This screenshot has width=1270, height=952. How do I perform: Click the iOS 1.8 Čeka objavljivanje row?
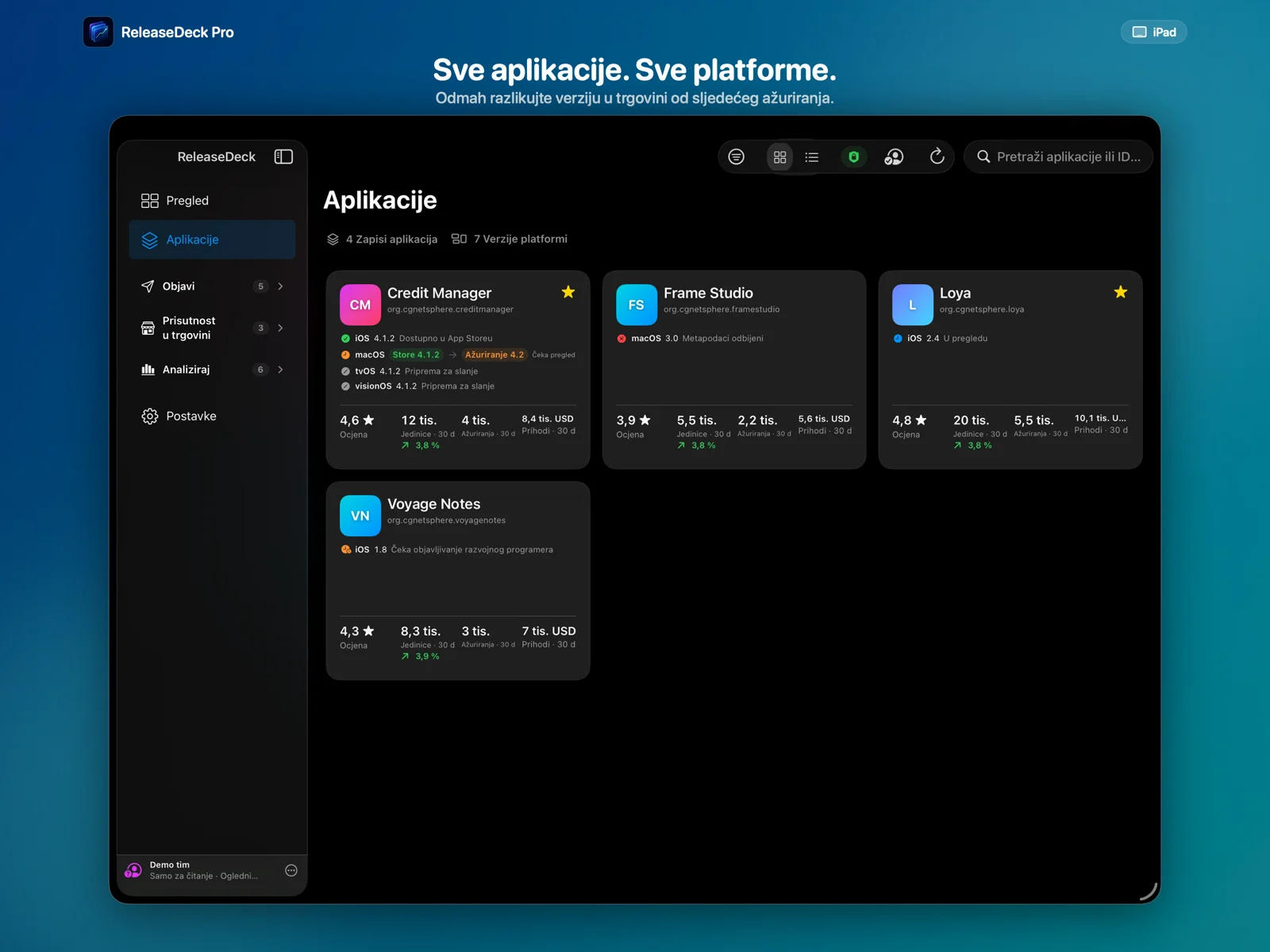tap(447, 549)
